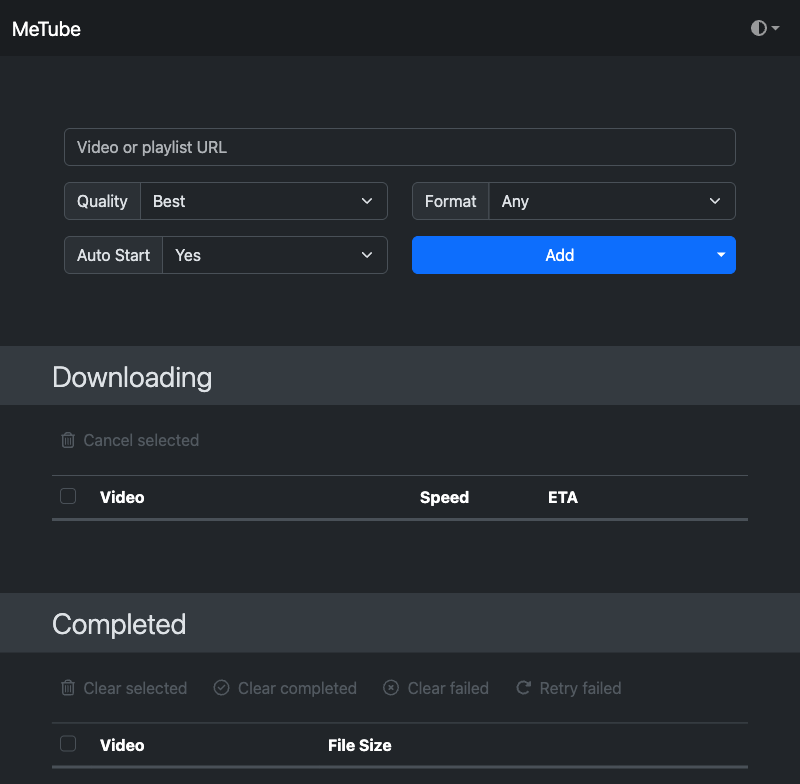This screenshot has width=800, height=784.
Task: Click the X circle icon beside Clear failed
Action: 391,688
